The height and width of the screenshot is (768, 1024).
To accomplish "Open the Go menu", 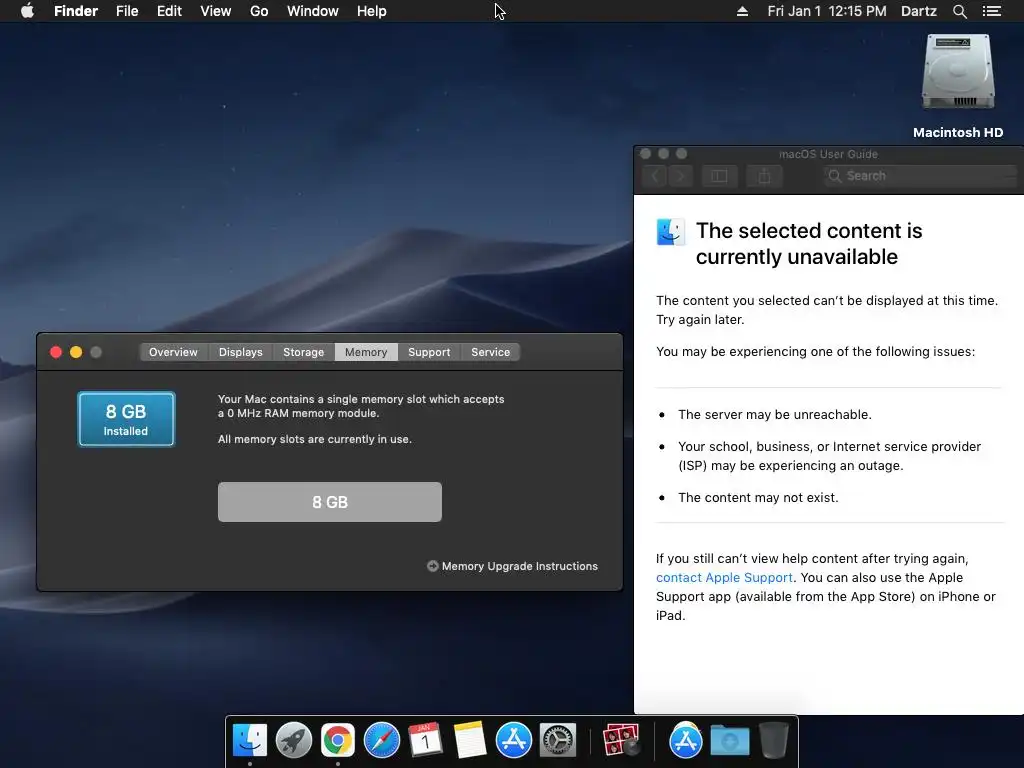I will [x=259, y=11].
